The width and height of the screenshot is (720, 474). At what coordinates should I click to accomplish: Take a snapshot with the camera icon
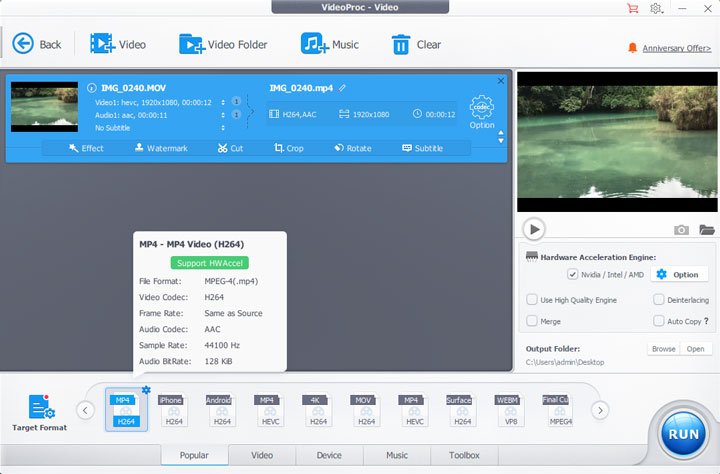(x=681, y=230)
